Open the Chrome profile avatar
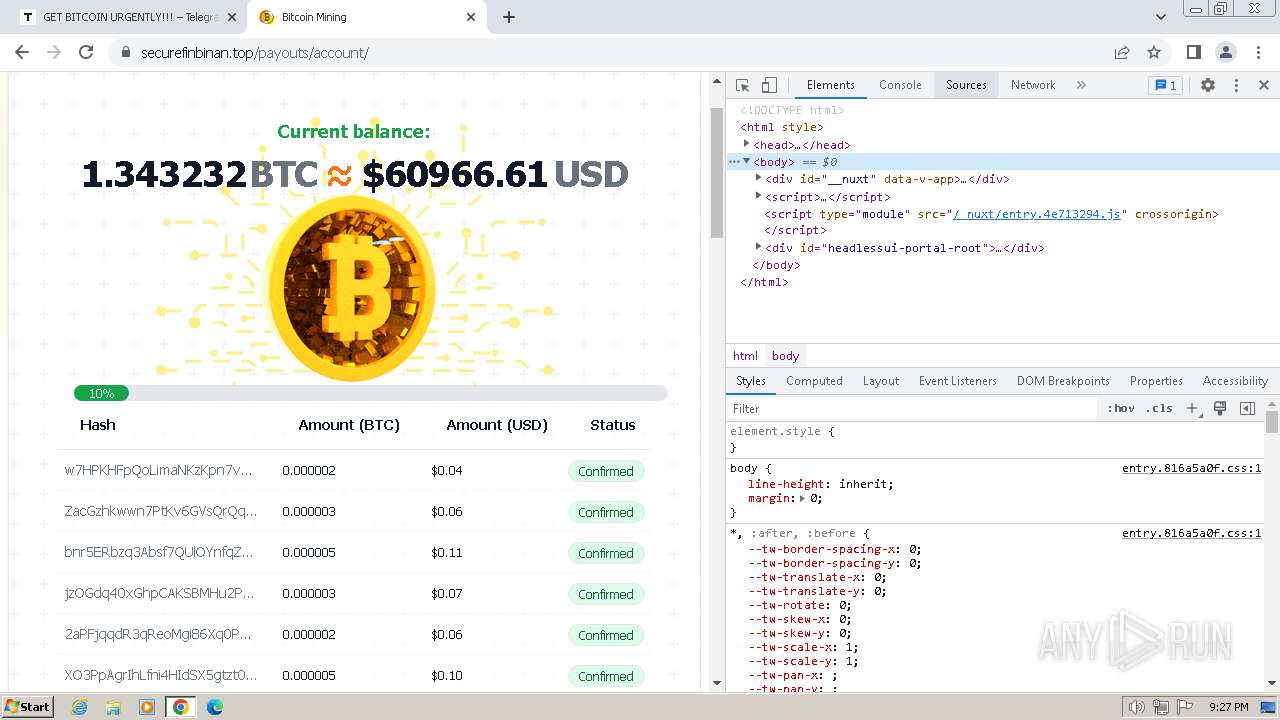The height and width of the screenshot is (720, 1280). (x=1225, y=52)
